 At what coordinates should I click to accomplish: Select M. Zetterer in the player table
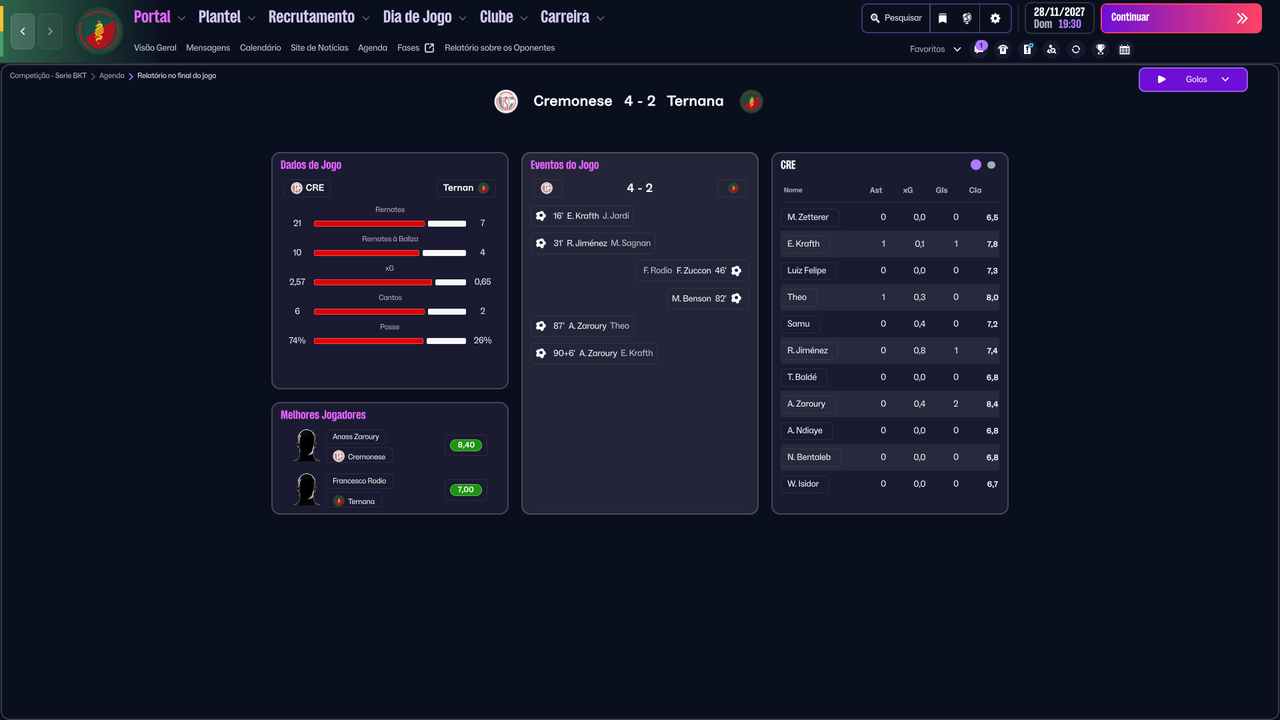pos(808,217)
